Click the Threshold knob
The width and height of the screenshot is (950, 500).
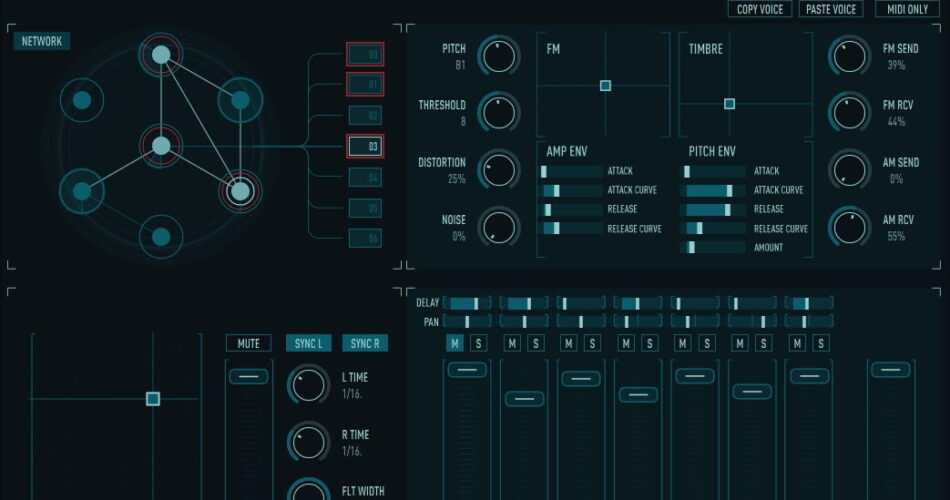pos(499,112)
